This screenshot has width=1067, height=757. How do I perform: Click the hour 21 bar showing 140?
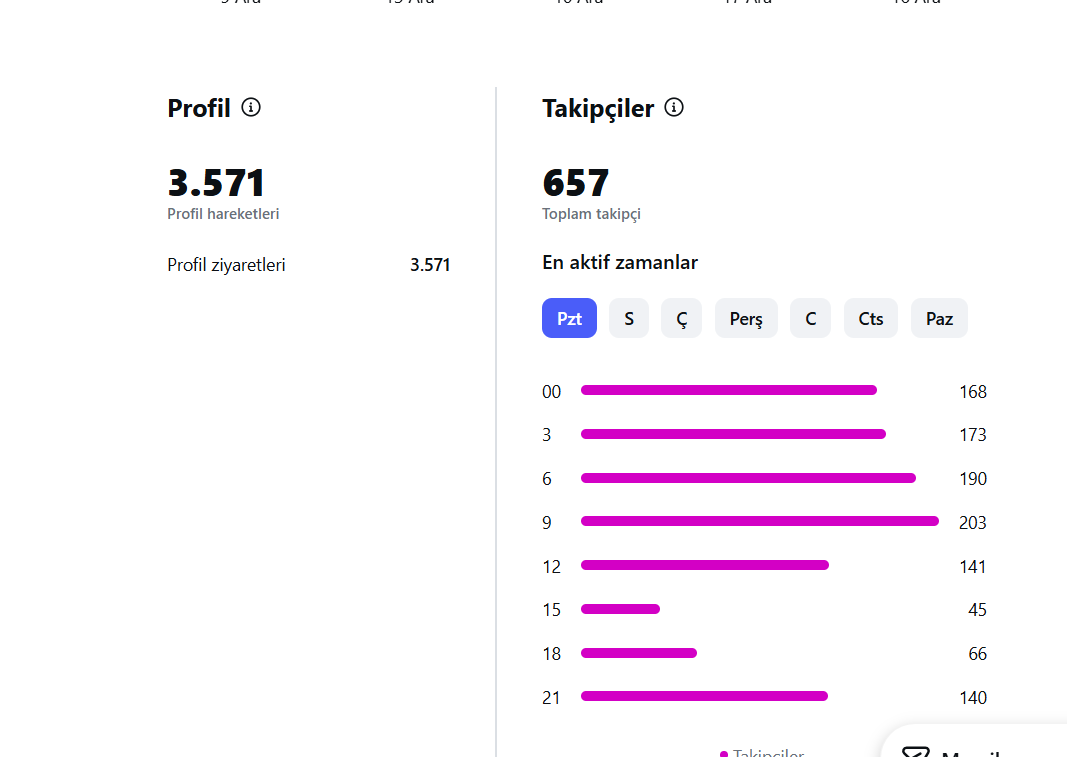pos(704,696)
